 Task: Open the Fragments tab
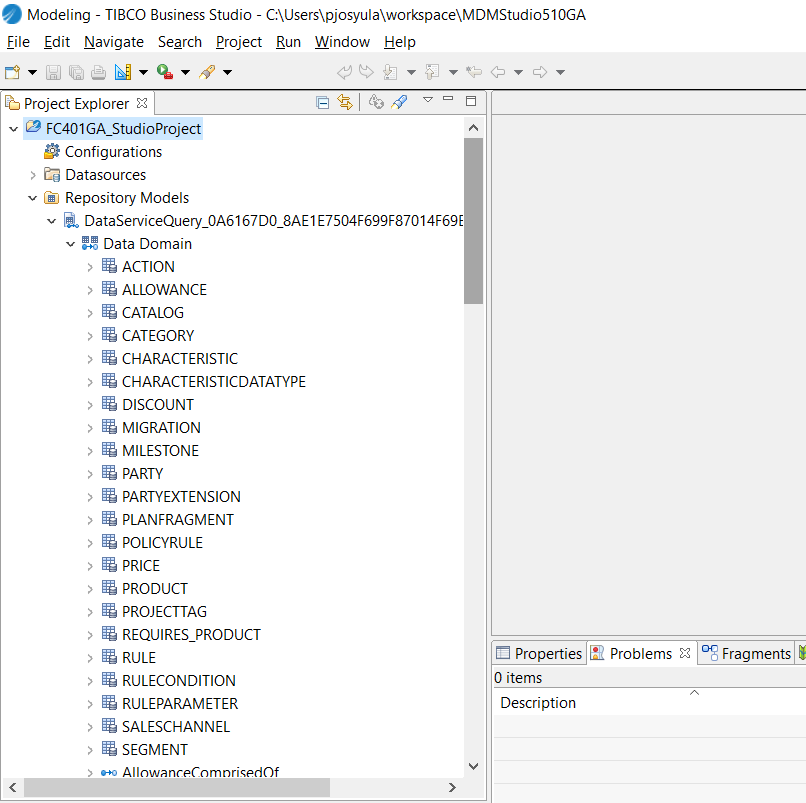point(746,653)
